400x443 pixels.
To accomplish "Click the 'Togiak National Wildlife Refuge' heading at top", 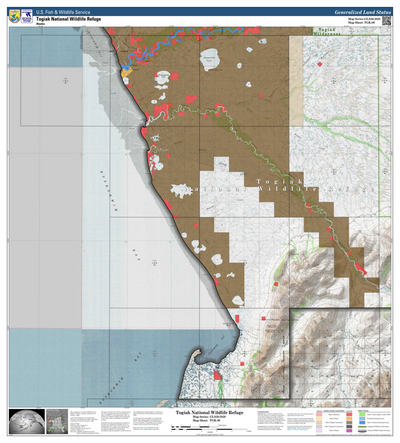I will [69, 19].
